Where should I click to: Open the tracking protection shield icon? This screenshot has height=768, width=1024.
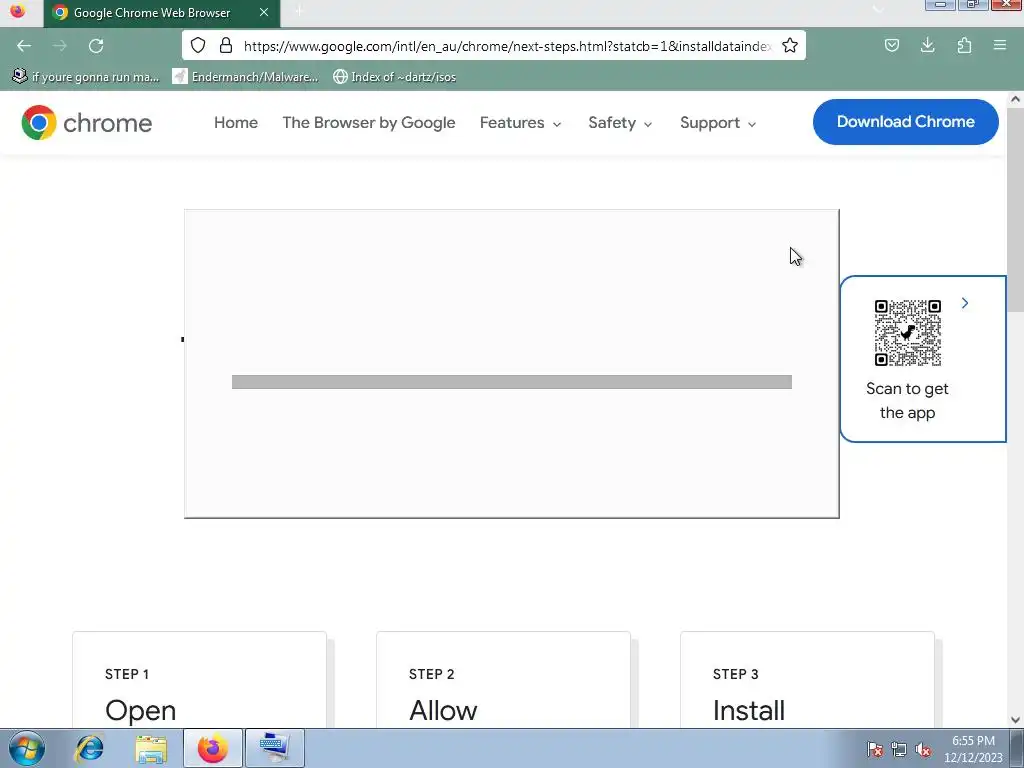point(198,45)
